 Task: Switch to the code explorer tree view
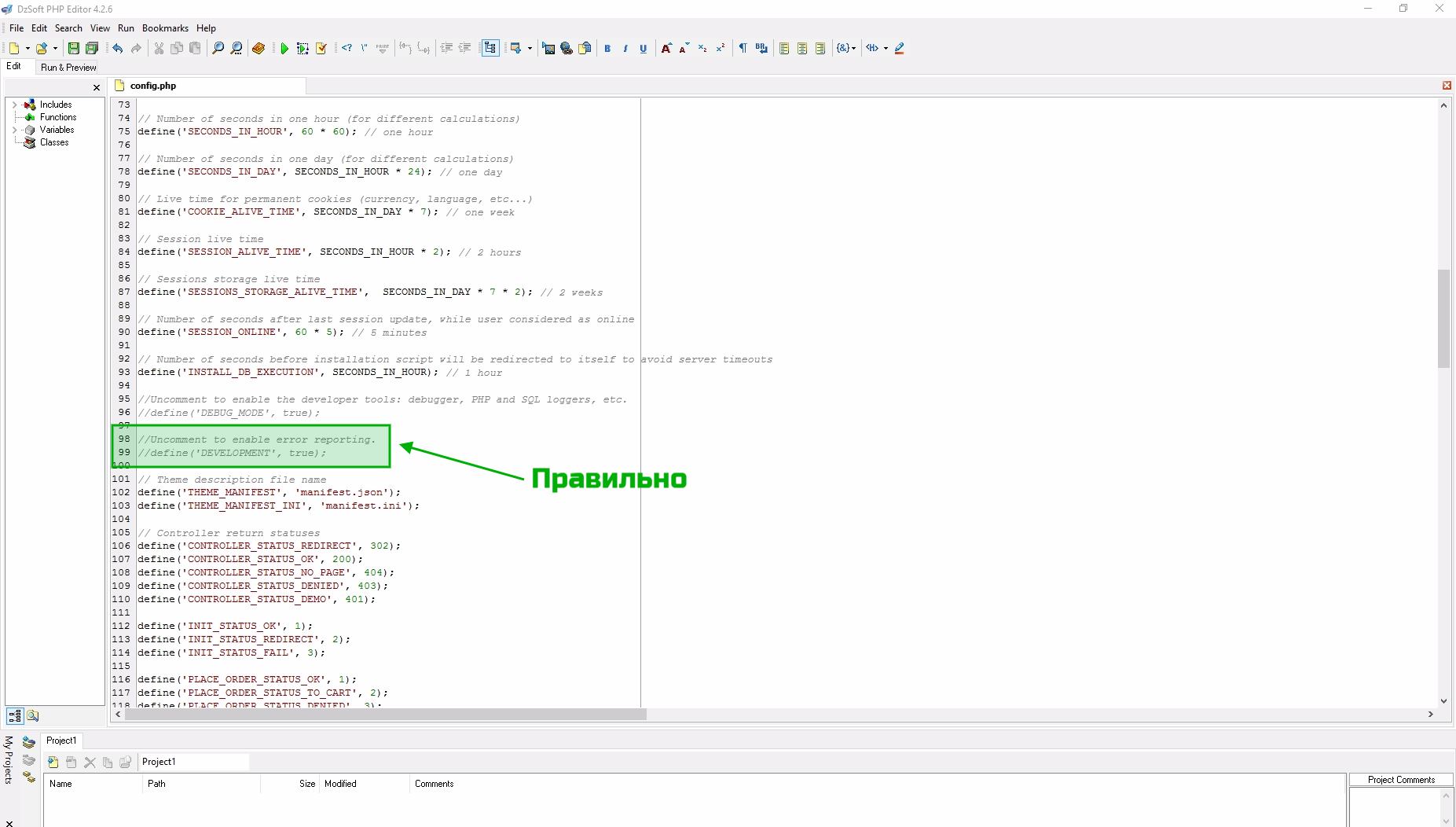[15, 715]
